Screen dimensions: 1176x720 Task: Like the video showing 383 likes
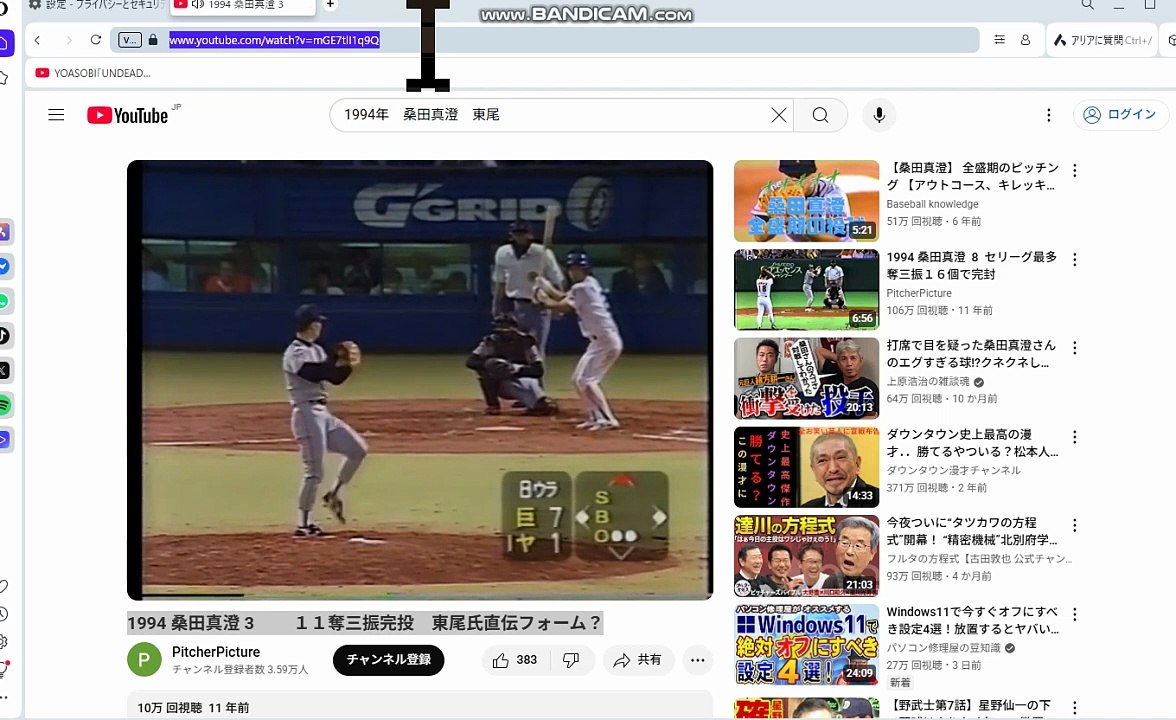[514, 660]
